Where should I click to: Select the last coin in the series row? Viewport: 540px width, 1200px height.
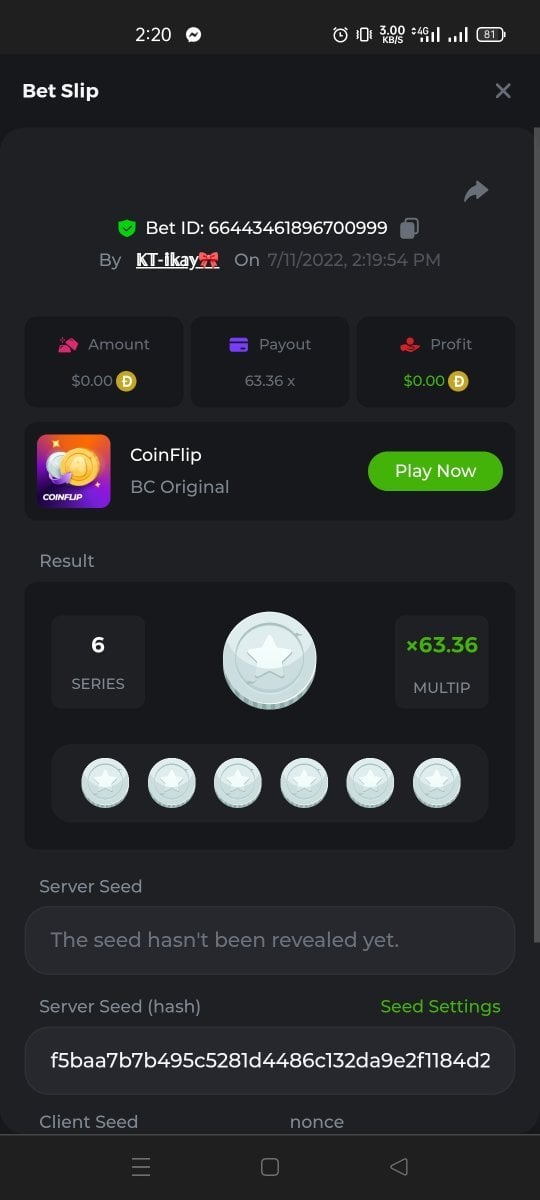(x=436, y=783)
